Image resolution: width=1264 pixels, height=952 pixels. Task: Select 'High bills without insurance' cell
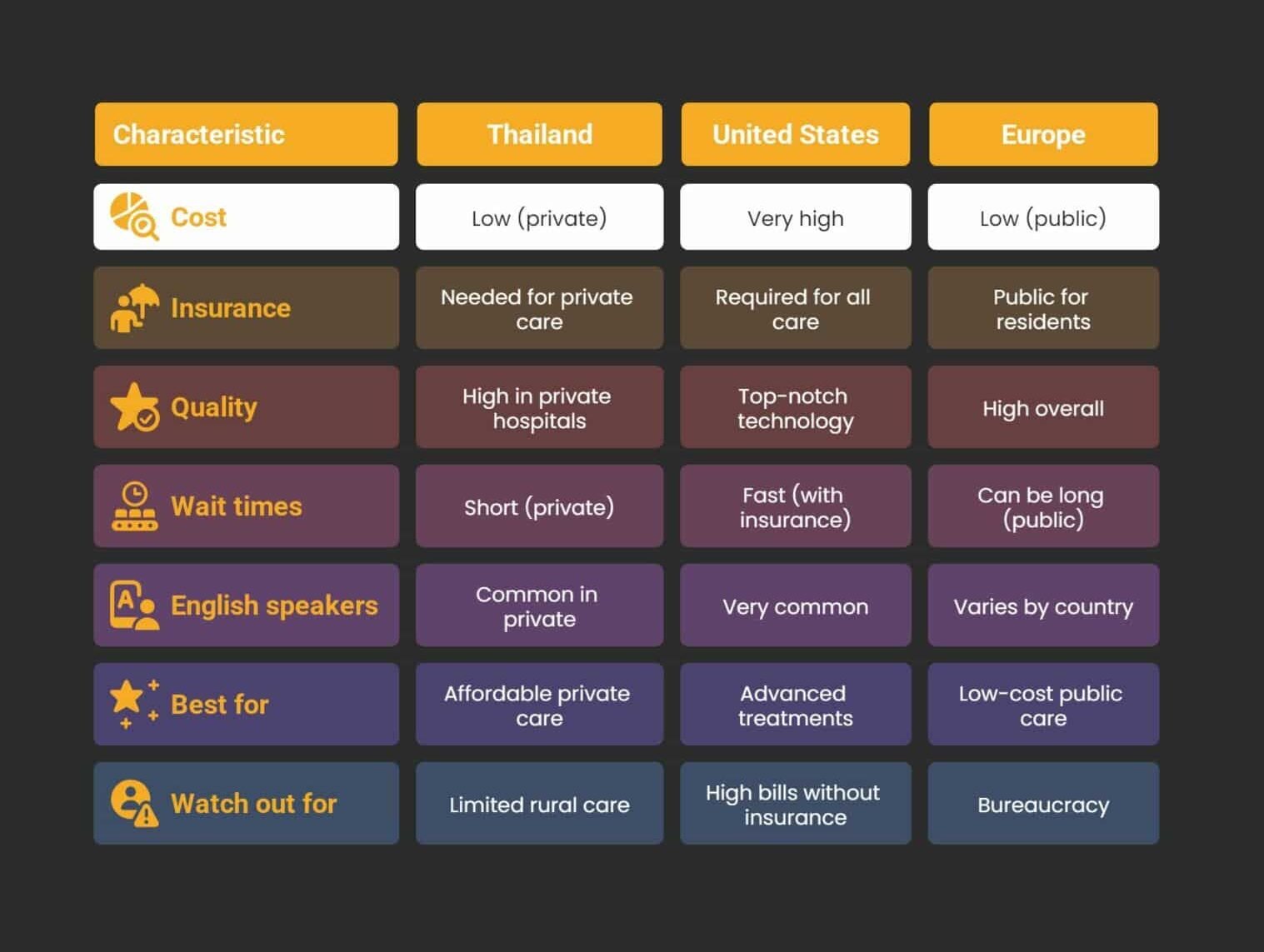pyautogui.click(x=796, y=803)
